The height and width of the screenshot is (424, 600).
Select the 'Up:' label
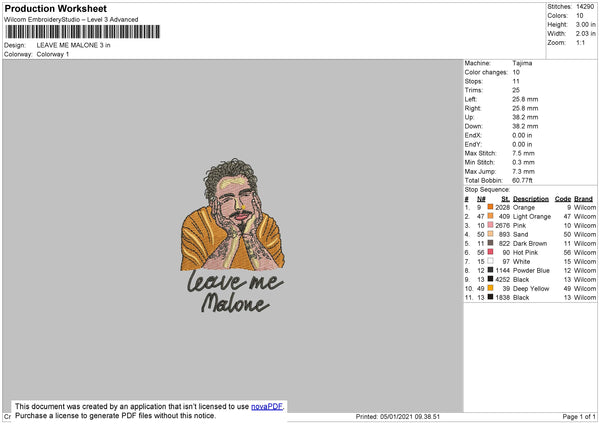coord(469,117)
